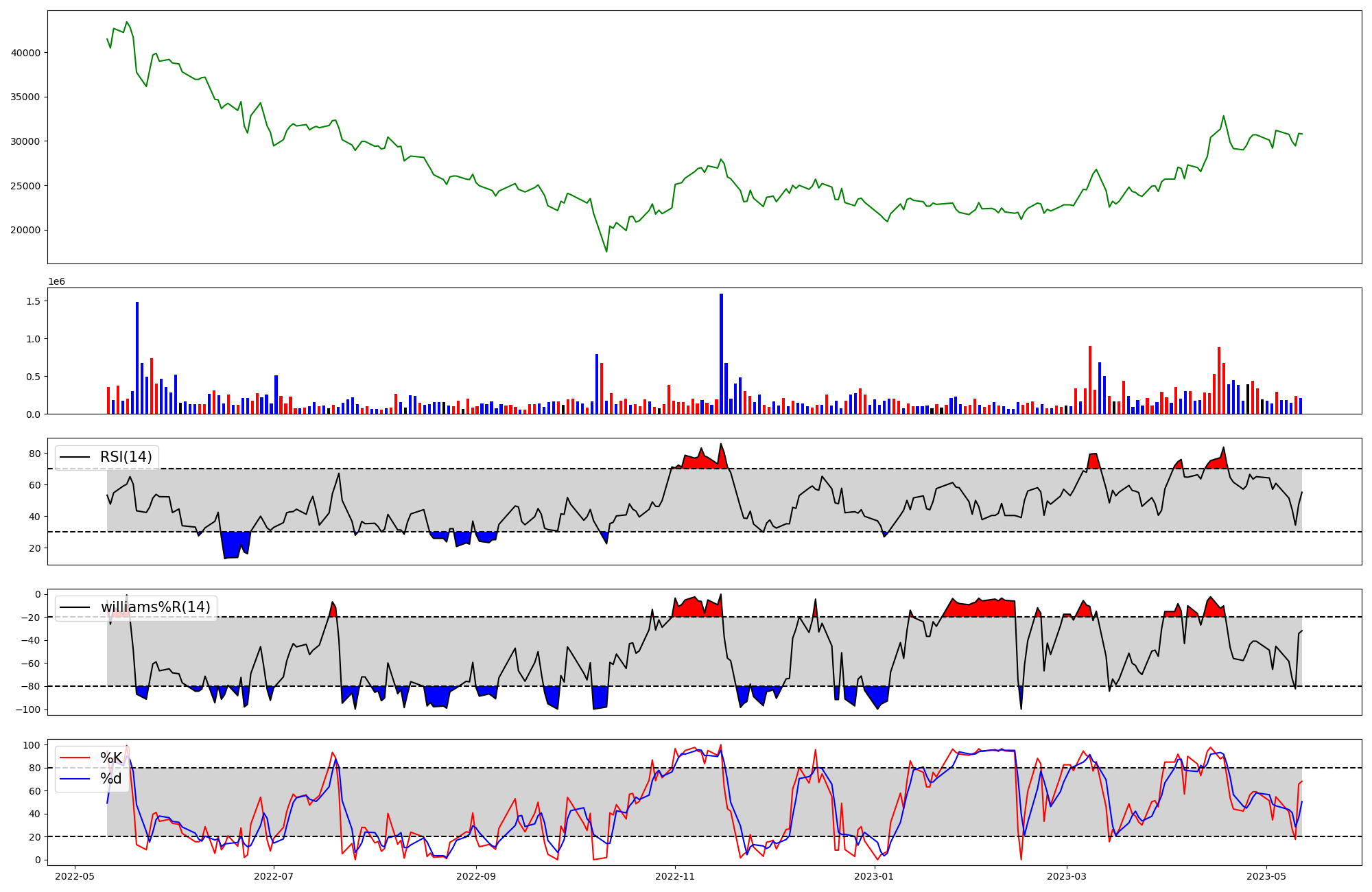Screen dimensions: 1372x892
Task: Click the 2022-07 x-axis date label
Action: [x=274, y=876]
